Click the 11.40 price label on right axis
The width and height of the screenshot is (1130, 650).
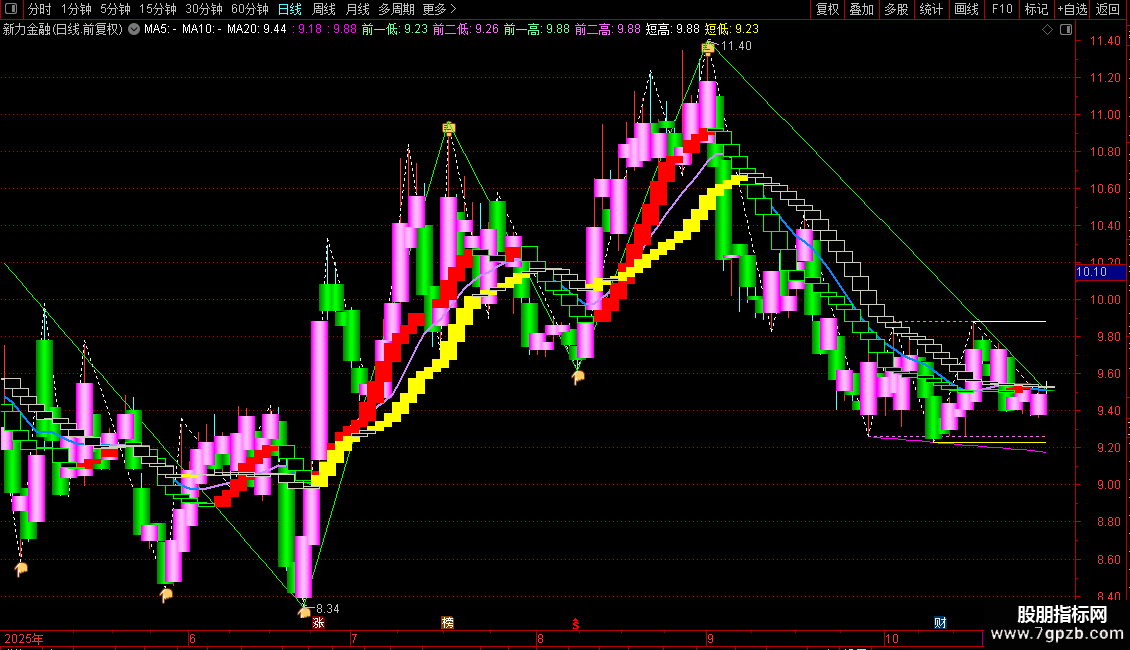pos(1105,41)
